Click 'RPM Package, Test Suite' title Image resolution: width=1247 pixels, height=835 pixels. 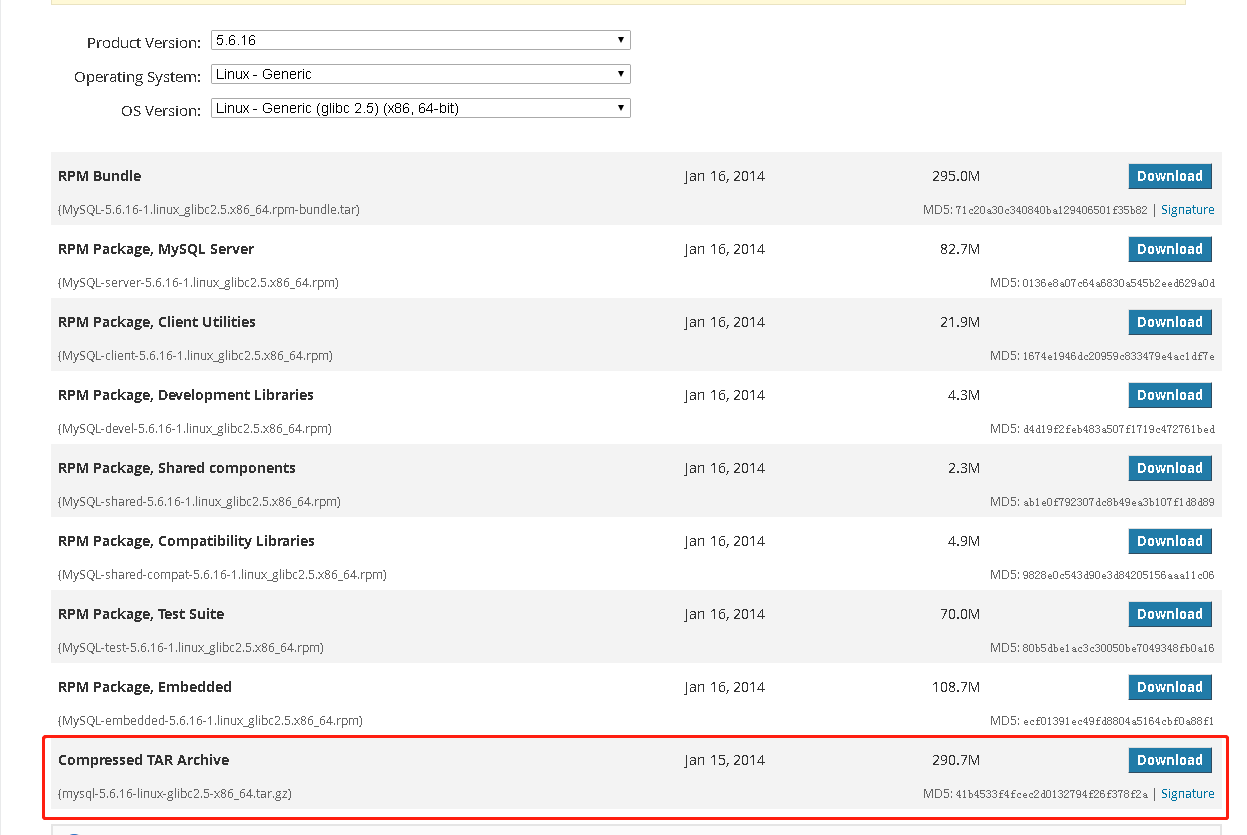tap(141, 614)
